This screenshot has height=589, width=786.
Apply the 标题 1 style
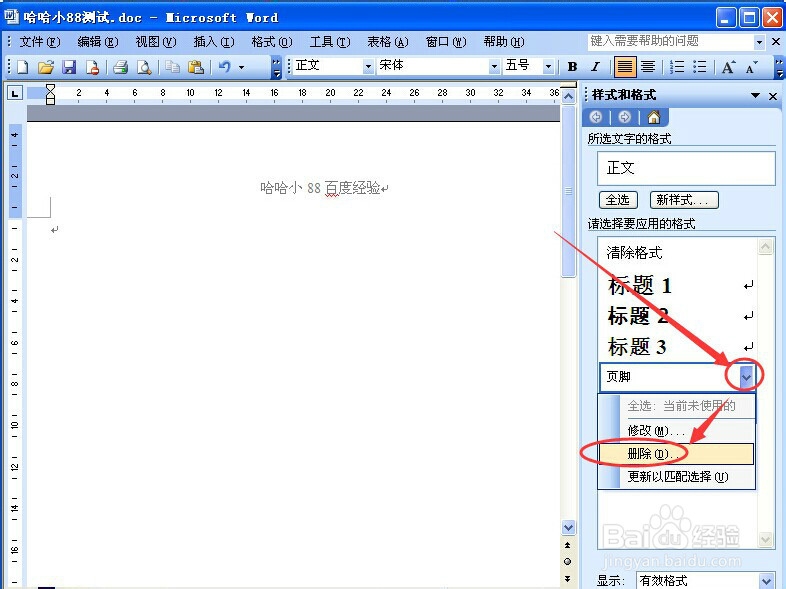[678, 286]
